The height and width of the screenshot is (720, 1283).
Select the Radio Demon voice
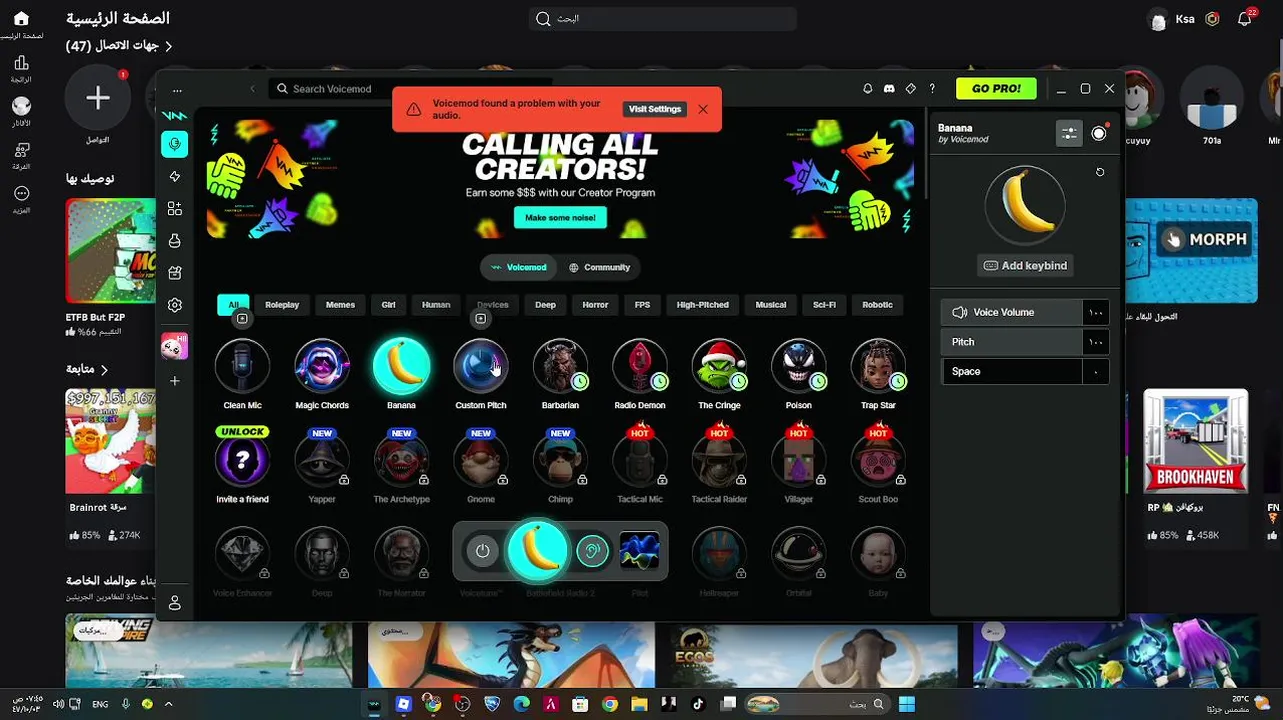coord(640,366)
